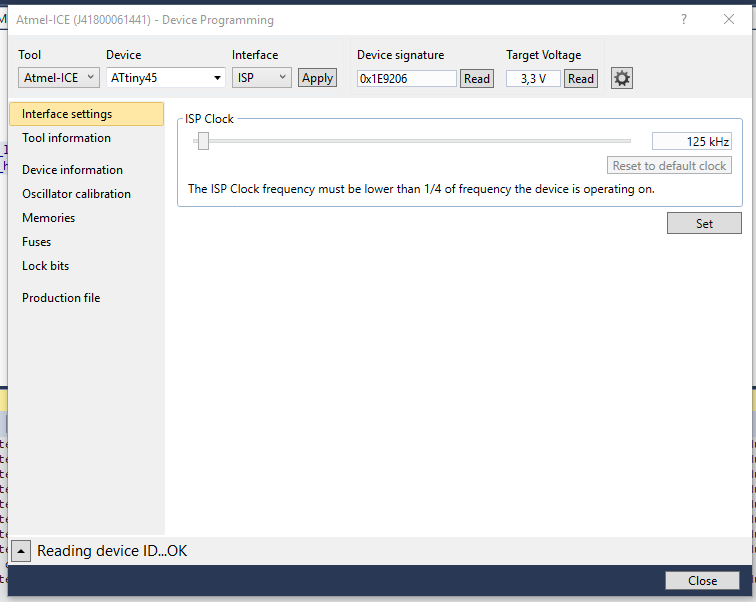Open the Fuses section

37,242
